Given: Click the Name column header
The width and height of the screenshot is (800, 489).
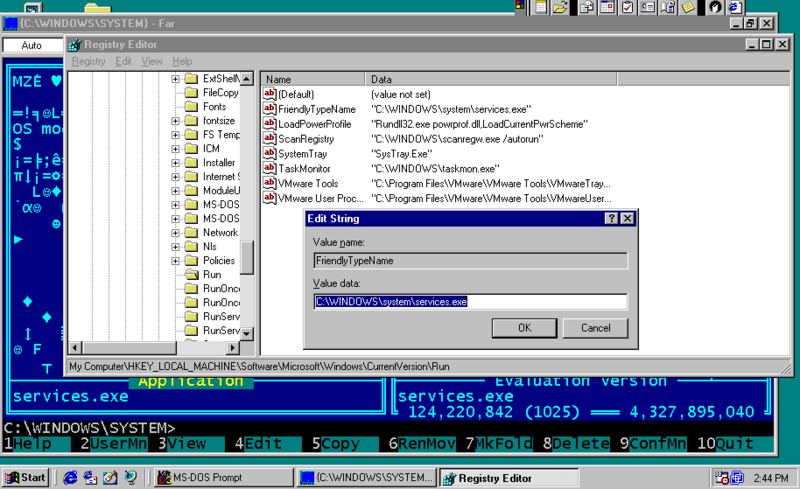Looking at the screenshot, I should tap(313, 79).
